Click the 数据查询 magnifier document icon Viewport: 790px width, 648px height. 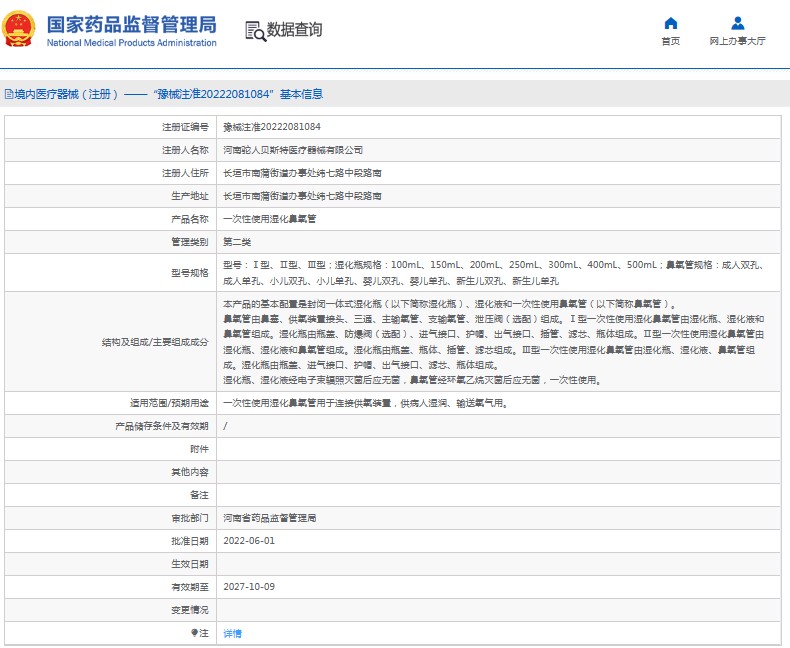coord(254,31)
